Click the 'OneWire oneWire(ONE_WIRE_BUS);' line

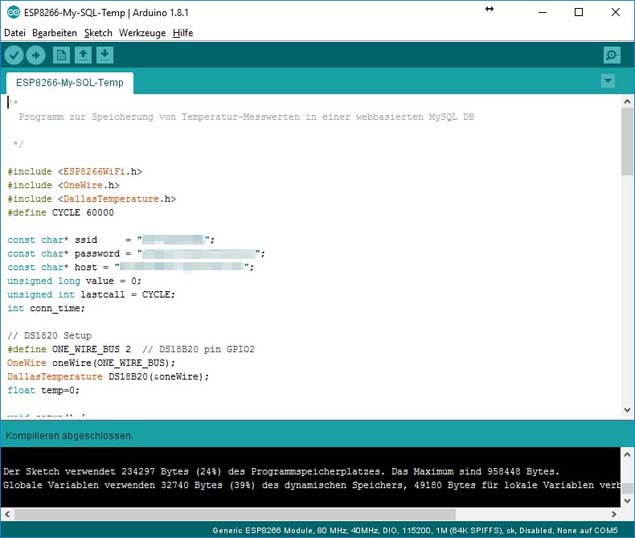point(91,363)
